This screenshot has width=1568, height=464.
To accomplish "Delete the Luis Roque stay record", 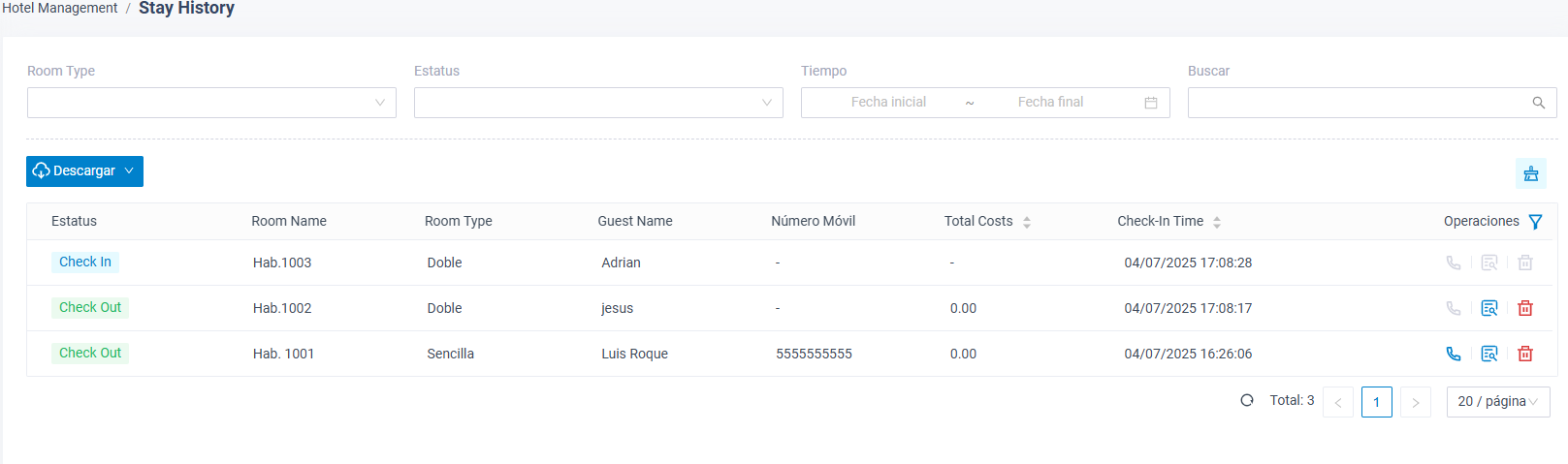I will [1525, 354].
